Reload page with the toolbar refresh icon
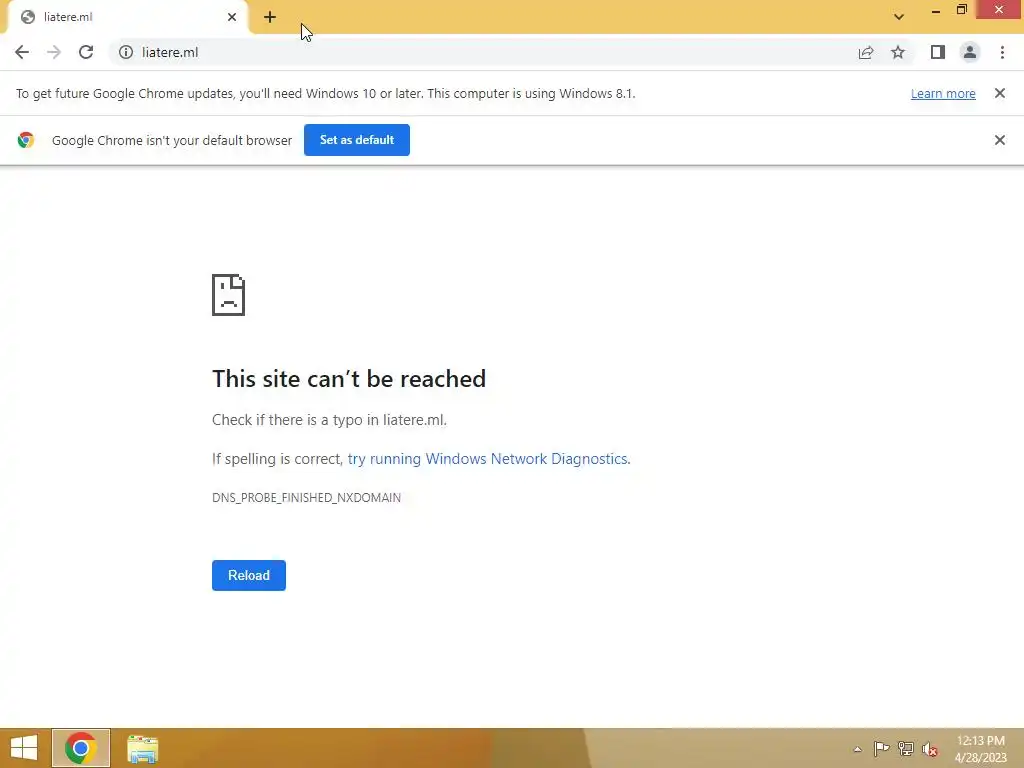The width and height of the screenshot is (1024, 768). point(86,52)
